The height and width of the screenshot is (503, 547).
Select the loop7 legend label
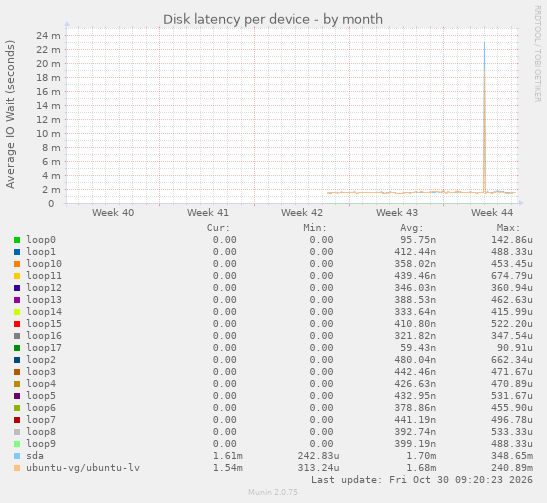(x=41, y=420)
